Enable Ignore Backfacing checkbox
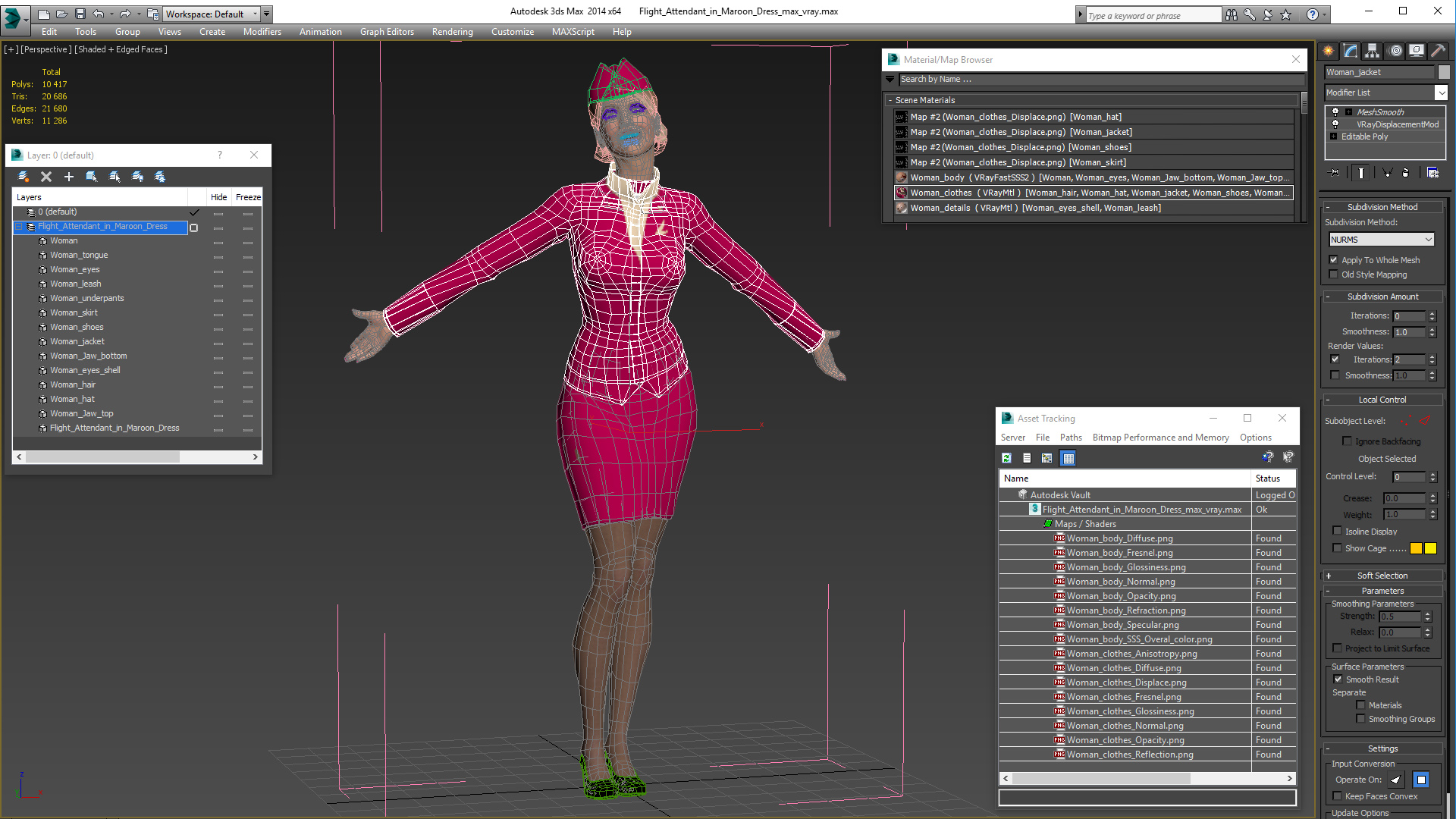1456x819 pixels. pos(1348,441)
